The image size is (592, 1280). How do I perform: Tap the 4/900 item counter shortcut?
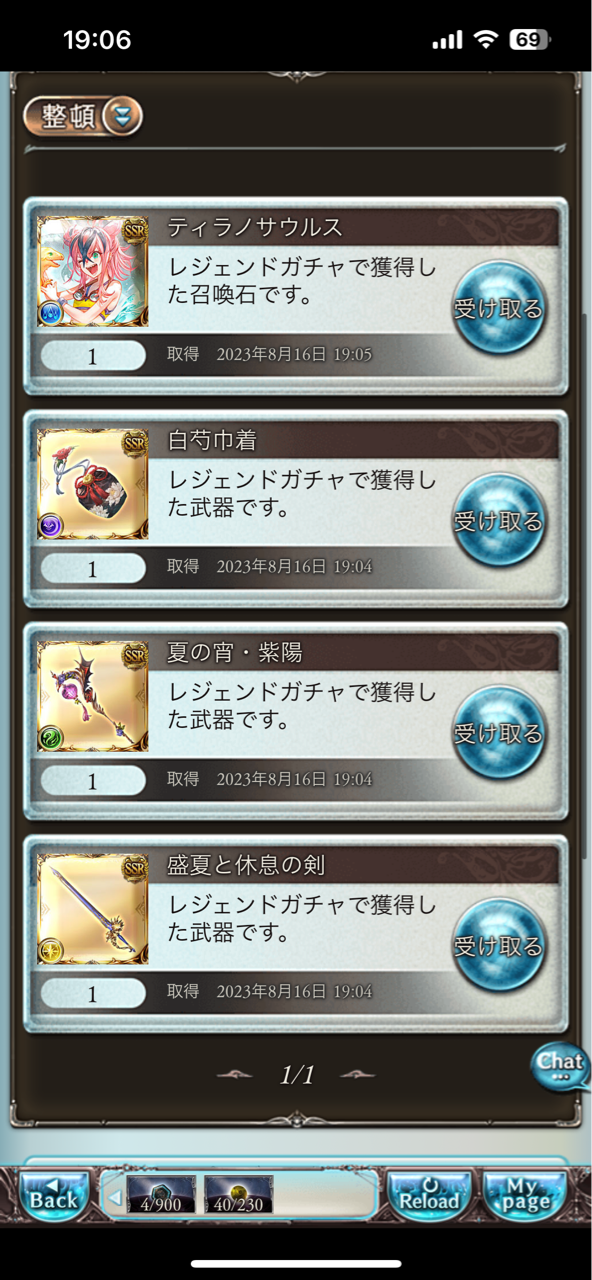coord(160,1194)
